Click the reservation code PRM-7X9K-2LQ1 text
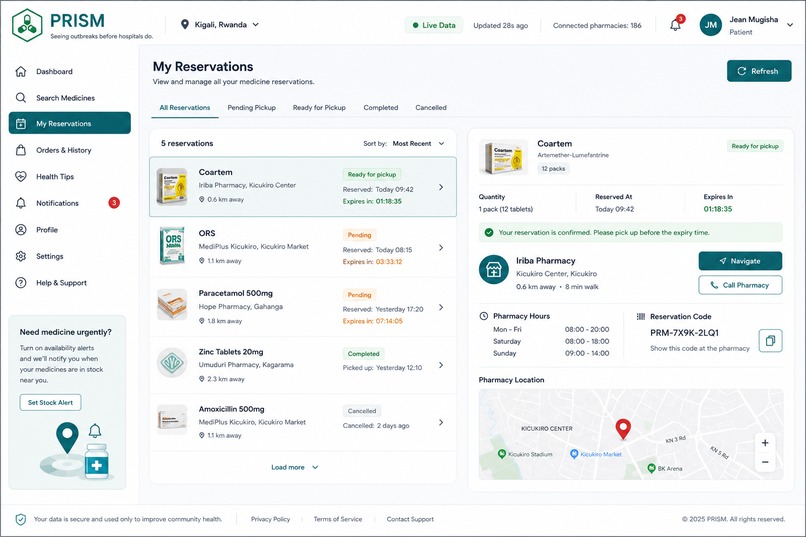This screenshot has width=806, height=537. pos(684,333)
